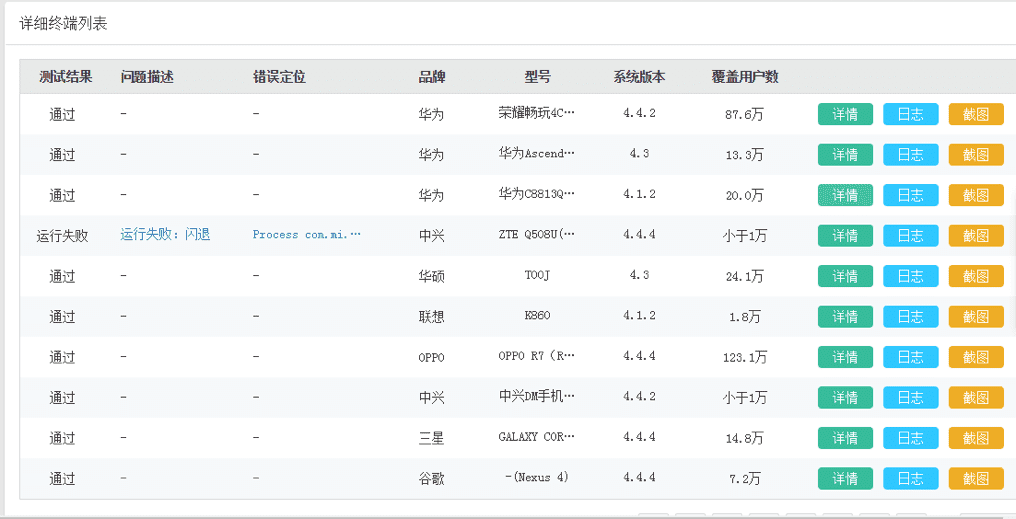1016x519 pixels.
Task: Open 截图 for the OPPO R7 row
Action: coord(976,357)
